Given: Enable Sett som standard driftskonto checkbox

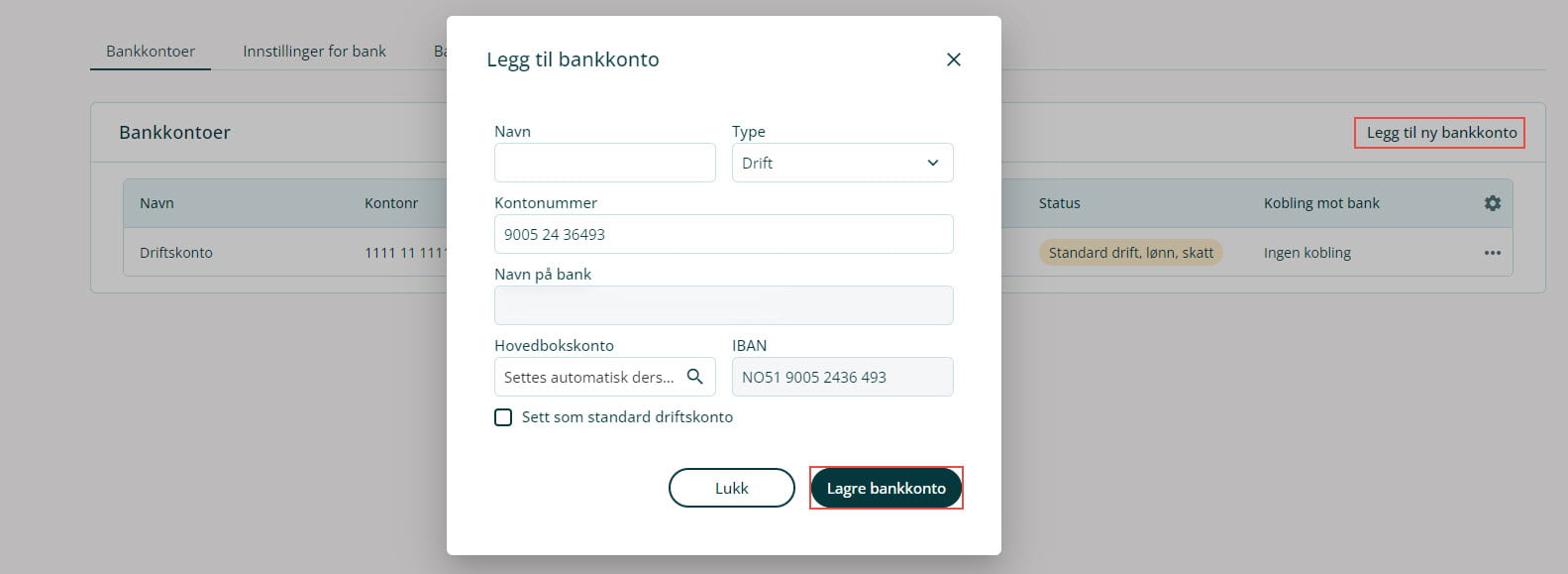Looking at the screenshot, I should [503, 417].
